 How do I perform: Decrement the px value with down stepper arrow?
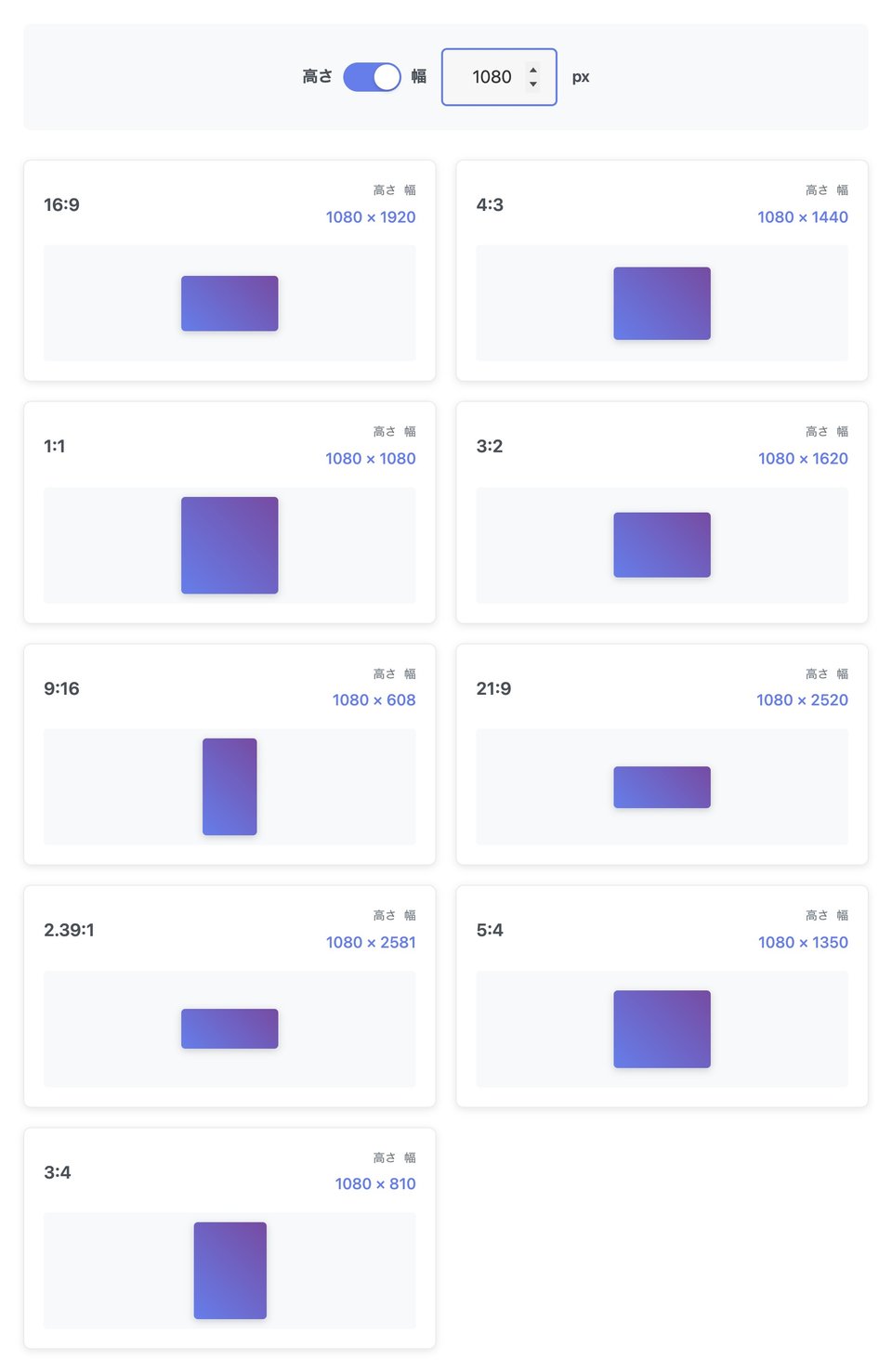point(533,85)
